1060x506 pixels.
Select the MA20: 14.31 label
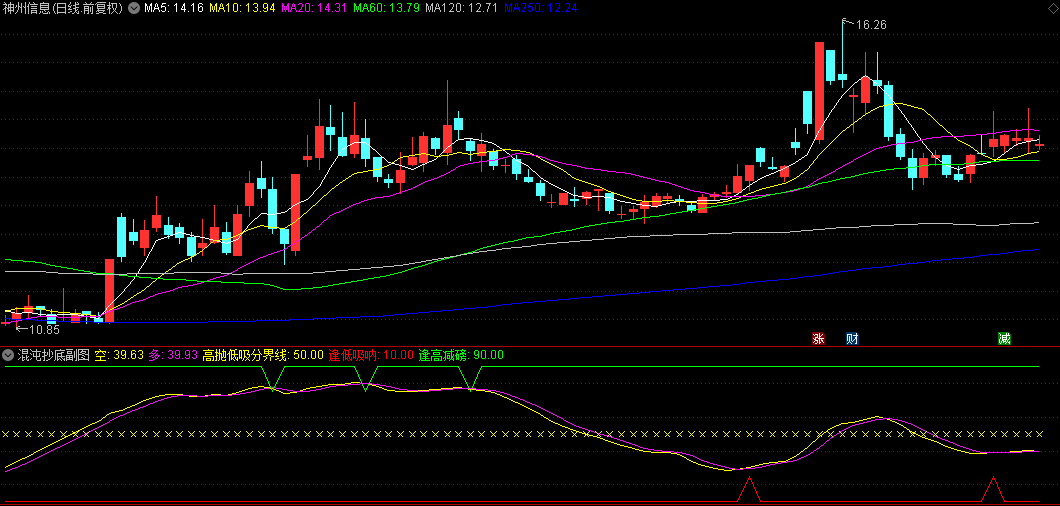(x=314, y=9)
